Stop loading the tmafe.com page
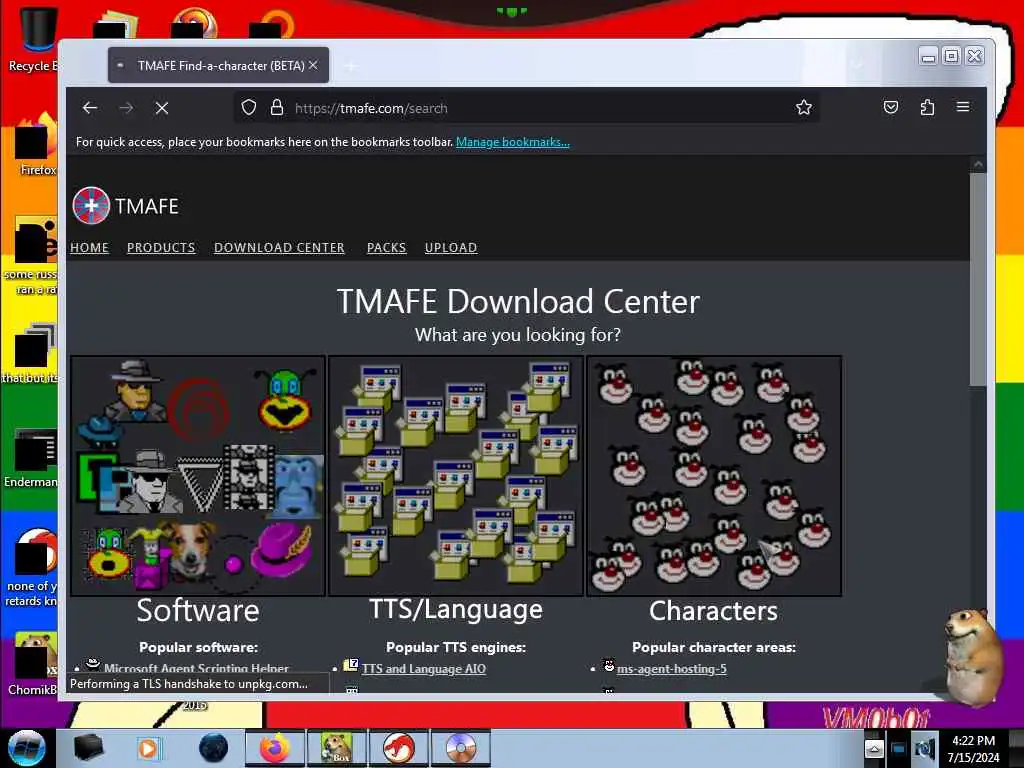1024x768 pixels. [x=162, y=108]
